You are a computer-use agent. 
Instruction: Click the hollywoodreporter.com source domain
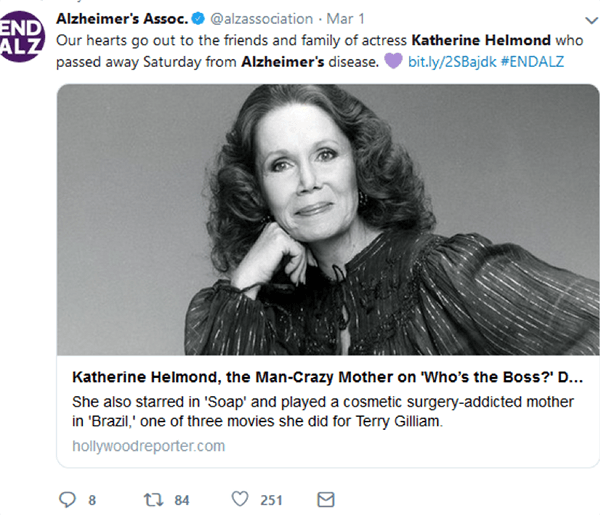pos(148,445)
